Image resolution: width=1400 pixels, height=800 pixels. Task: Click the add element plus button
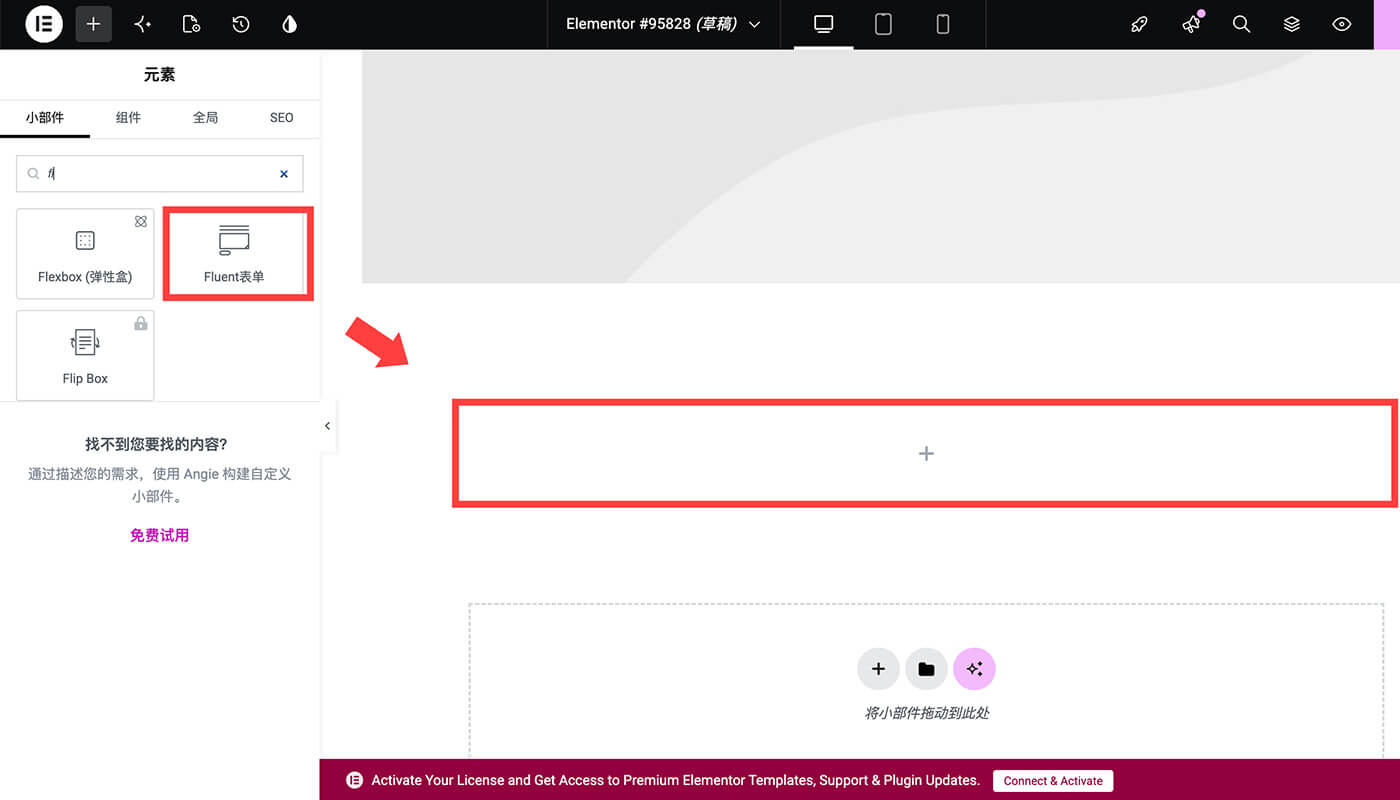click(x=93, y=24)
